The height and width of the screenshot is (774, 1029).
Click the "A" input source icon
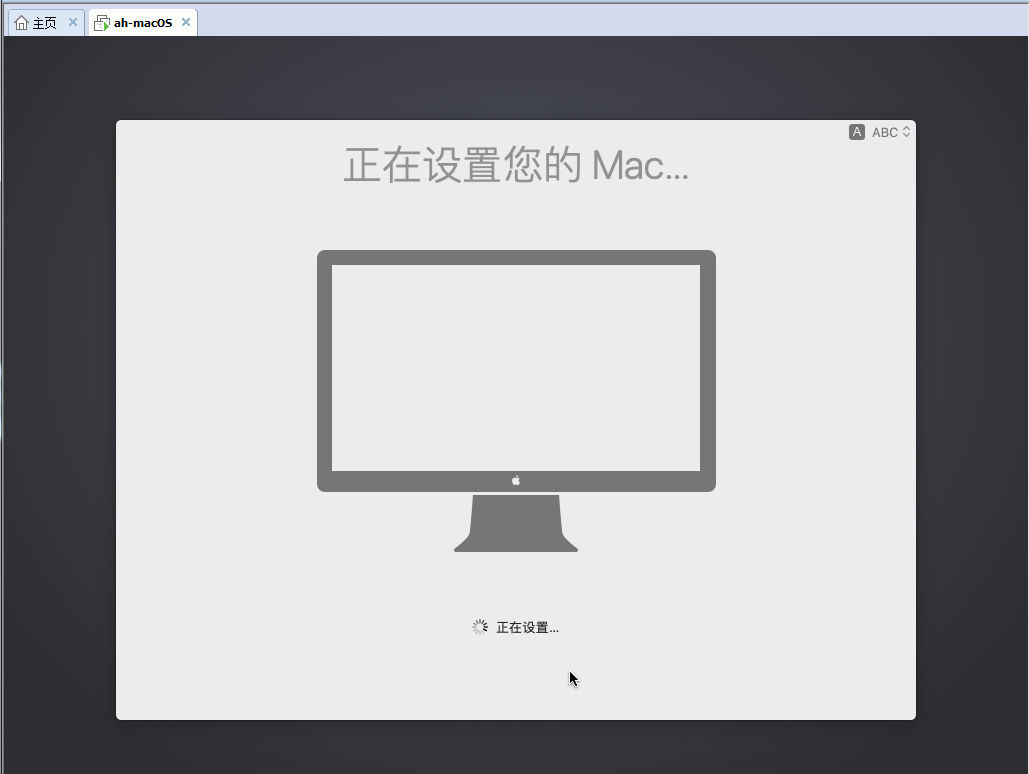point(856,132)
